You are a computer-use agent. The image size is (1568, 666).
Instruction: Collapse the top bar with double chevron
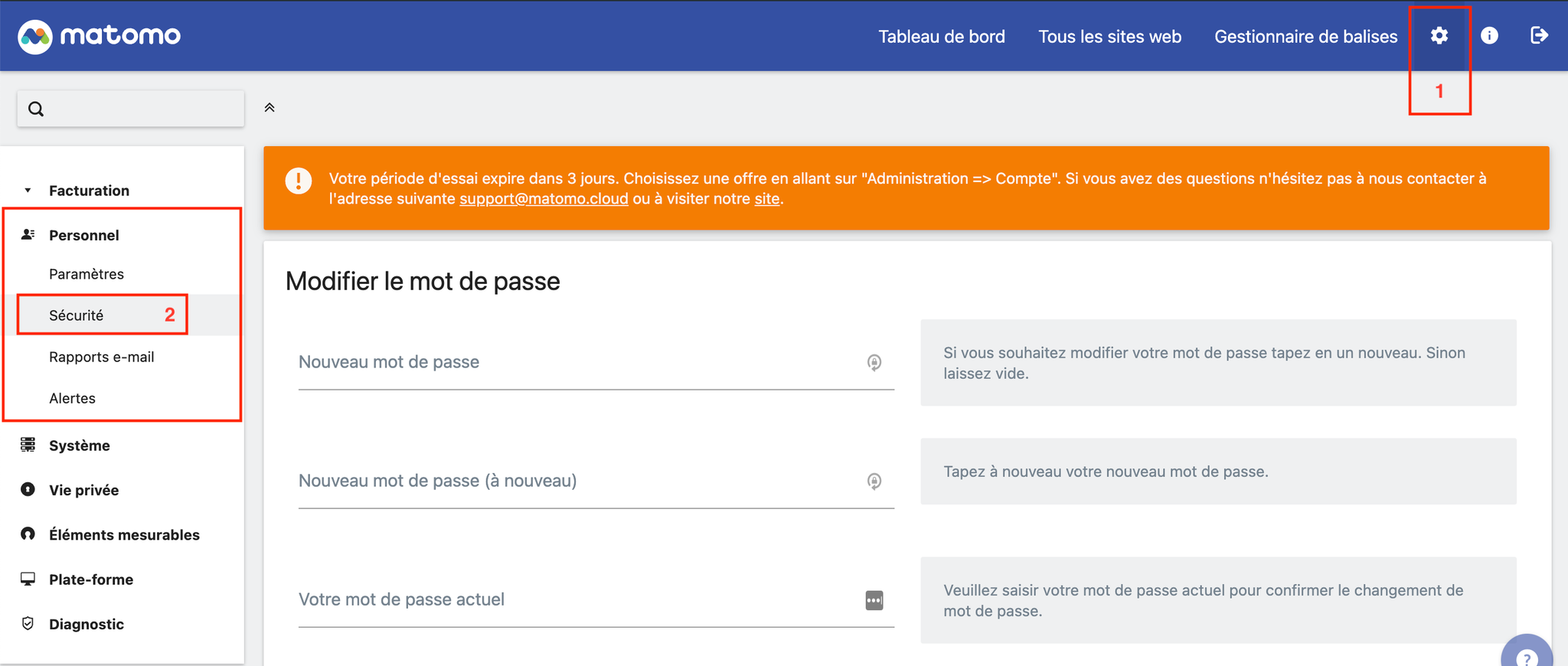[x=269, y=108]
